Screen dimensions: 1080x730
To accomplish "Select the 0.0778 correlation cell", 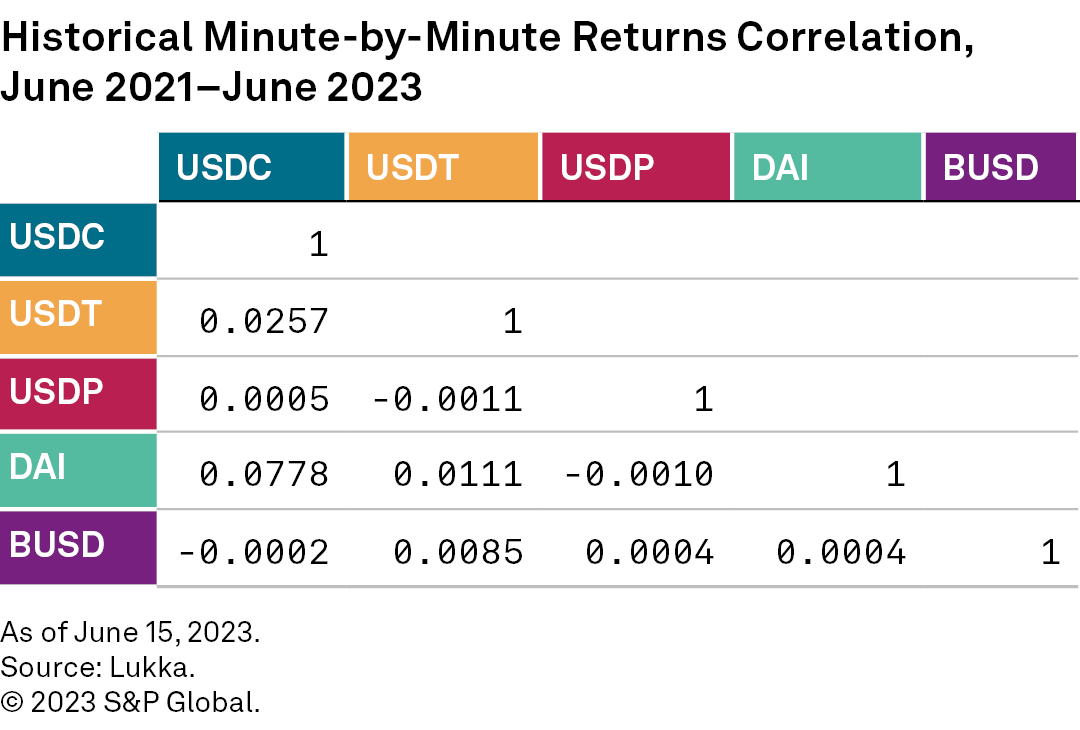I will [264, 474].
